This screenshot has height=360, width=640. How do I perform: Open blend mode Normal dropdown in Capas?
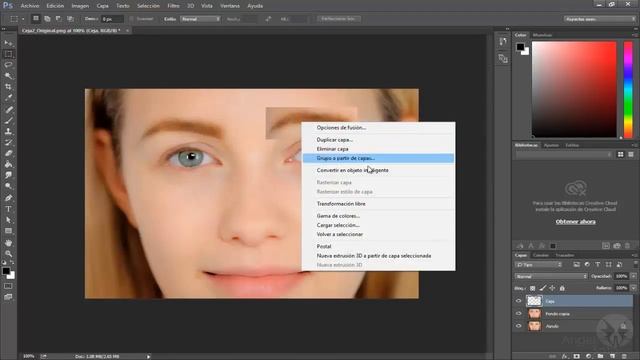[x=551, y=276]
